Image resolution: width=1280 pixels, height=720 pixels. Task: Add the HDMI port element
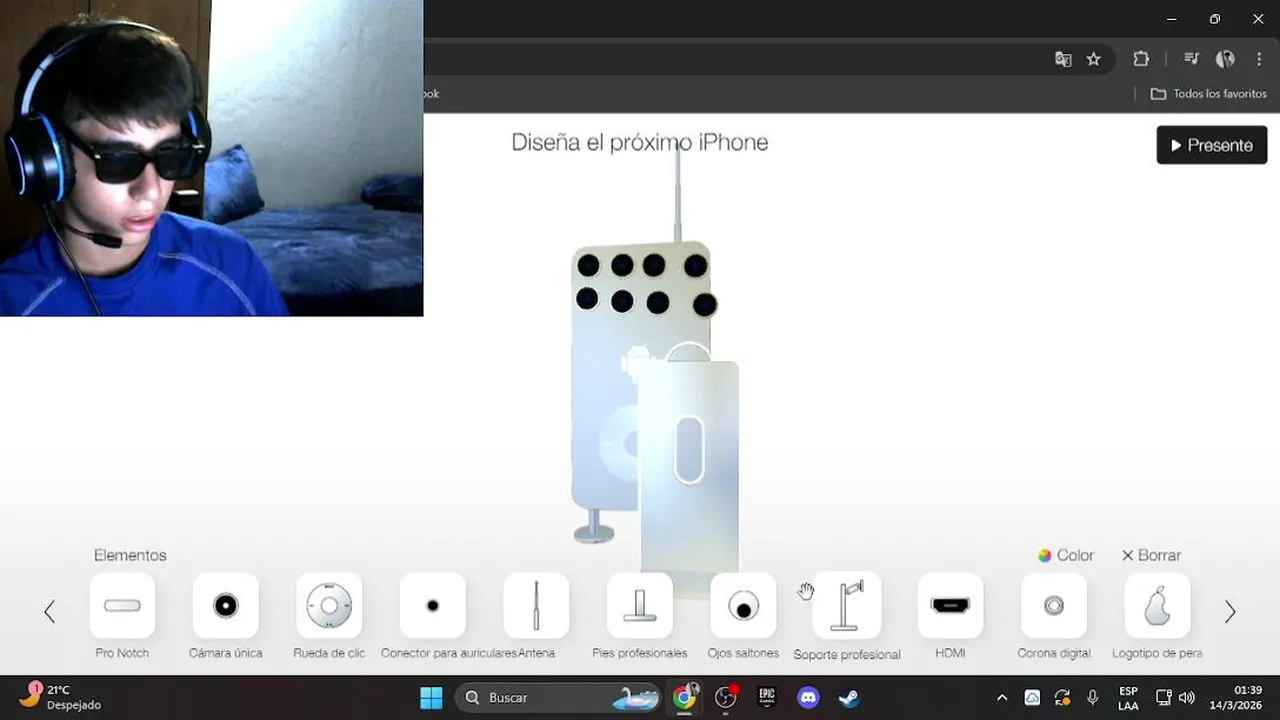950,605
